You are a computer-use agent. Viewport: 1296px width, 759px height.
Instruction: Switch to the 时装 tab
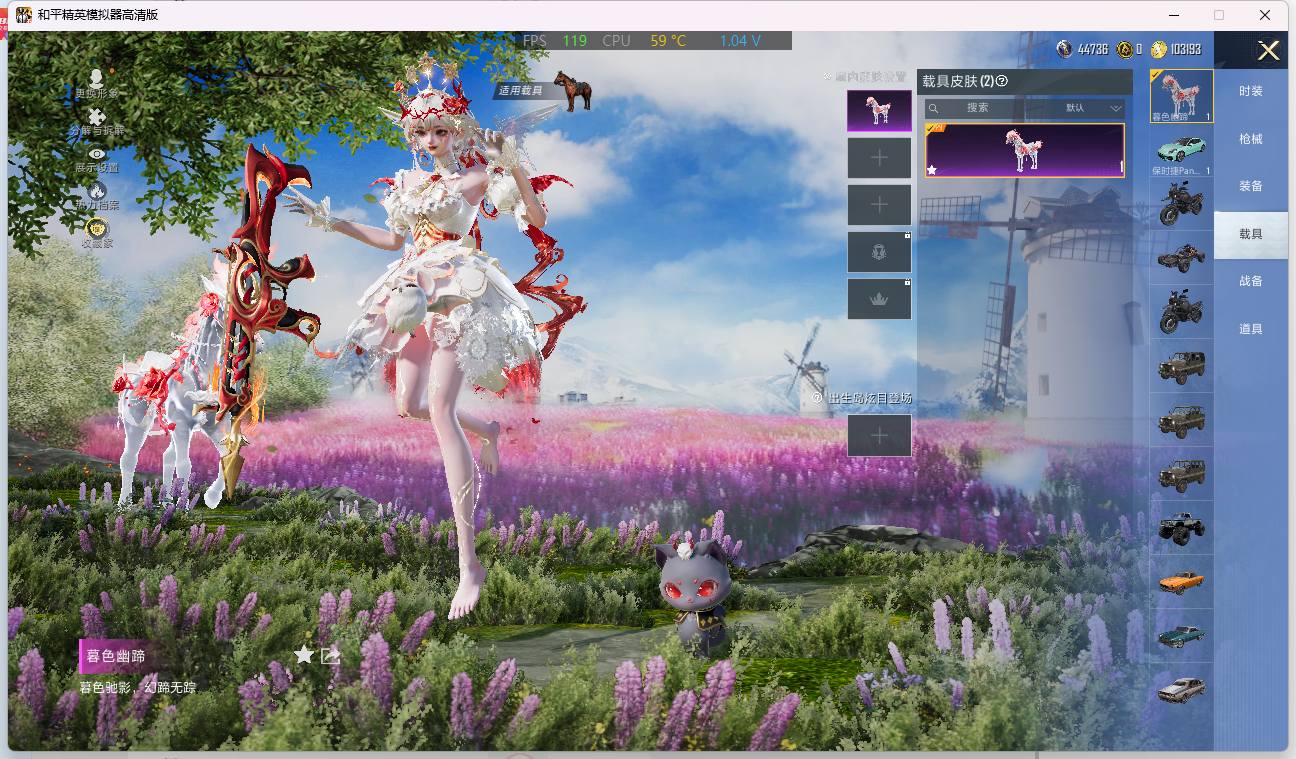pos(1251,91)
